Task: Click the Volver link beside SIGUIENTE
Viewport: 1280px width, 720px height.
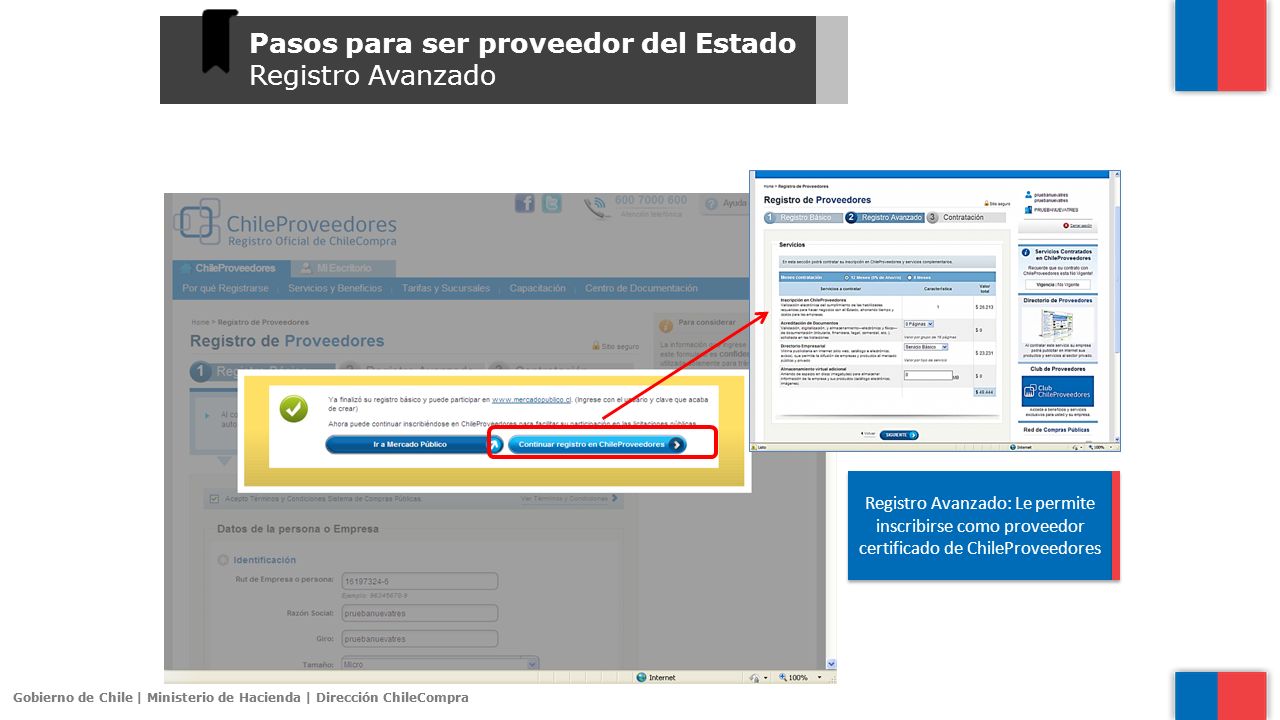Action: point(869,435)
